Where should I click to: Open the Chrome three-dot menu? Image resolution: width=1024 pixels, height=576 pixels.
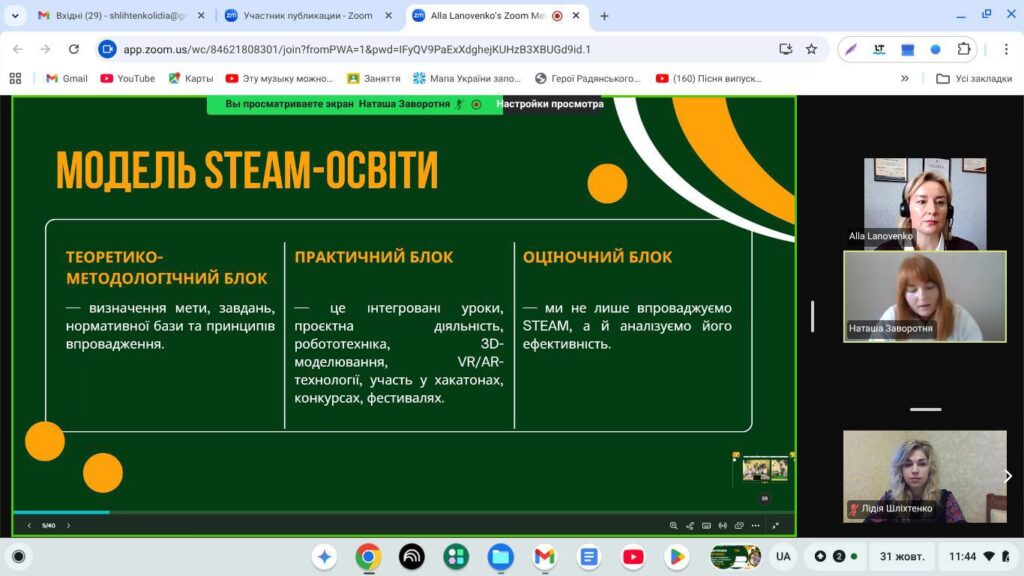(x=1005, y=49)
